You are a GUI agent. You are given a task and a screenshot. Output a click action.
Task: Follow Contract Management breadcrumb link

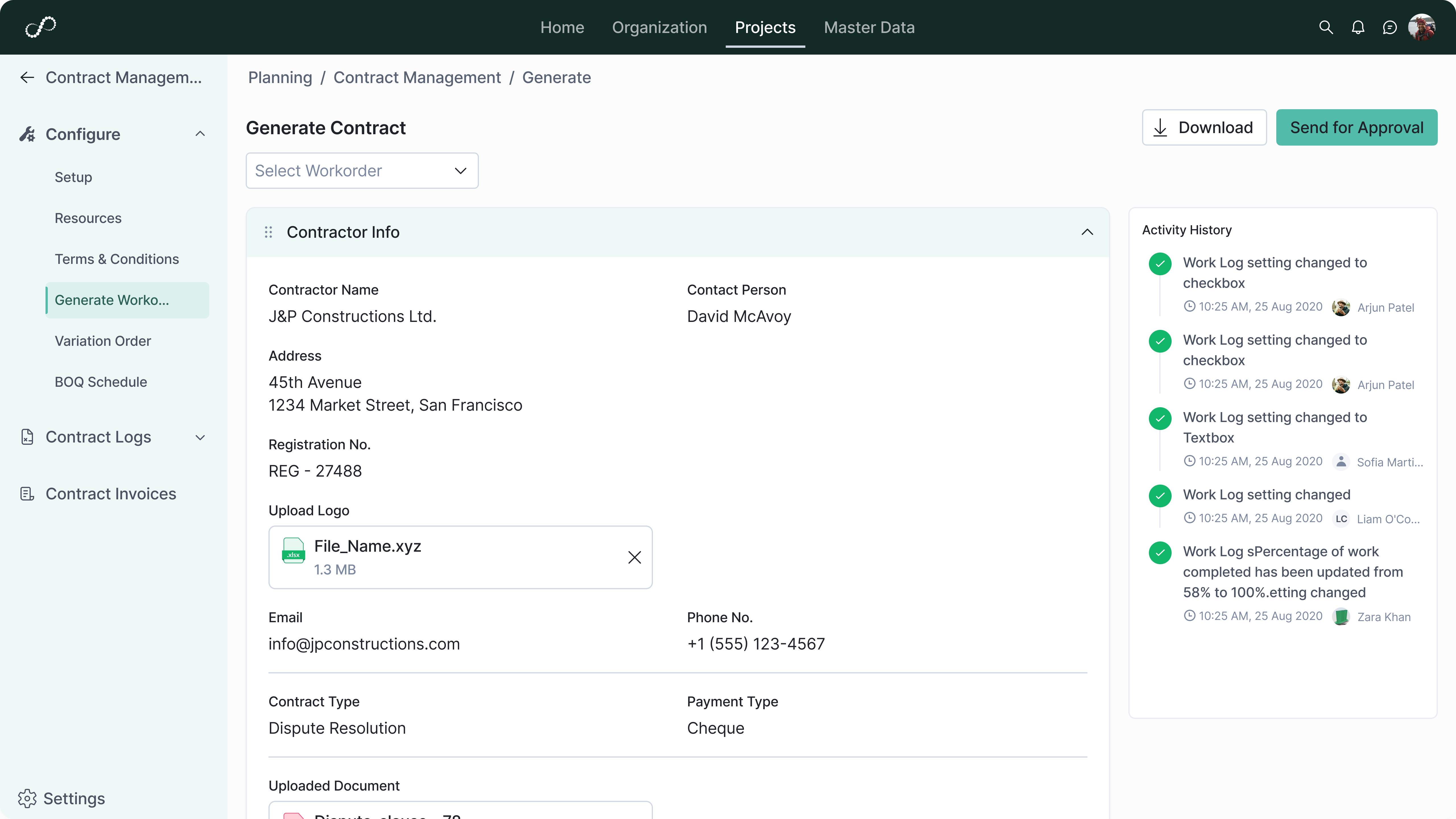pos(417,77)
